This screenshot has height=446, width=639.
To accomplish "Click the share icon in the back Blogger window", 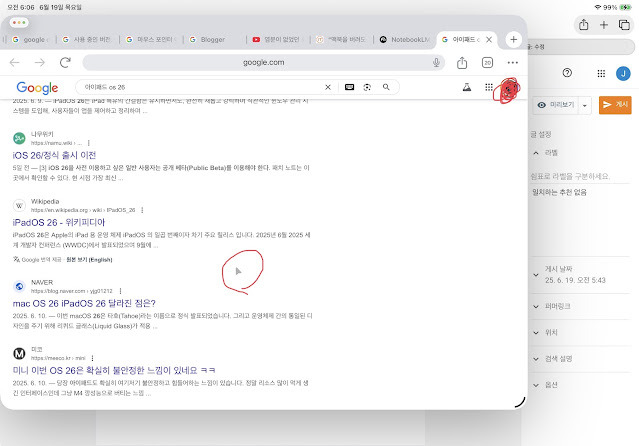I will point(584,24).
